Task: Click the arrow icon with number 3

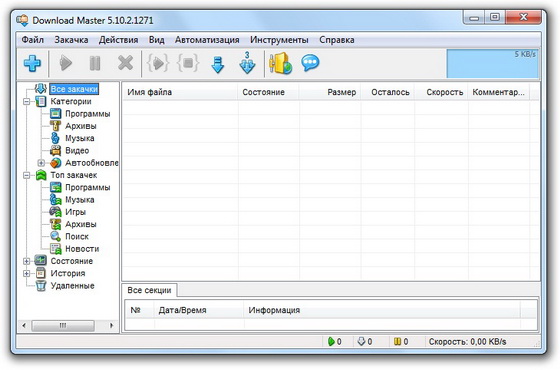Action: [247, 63]
